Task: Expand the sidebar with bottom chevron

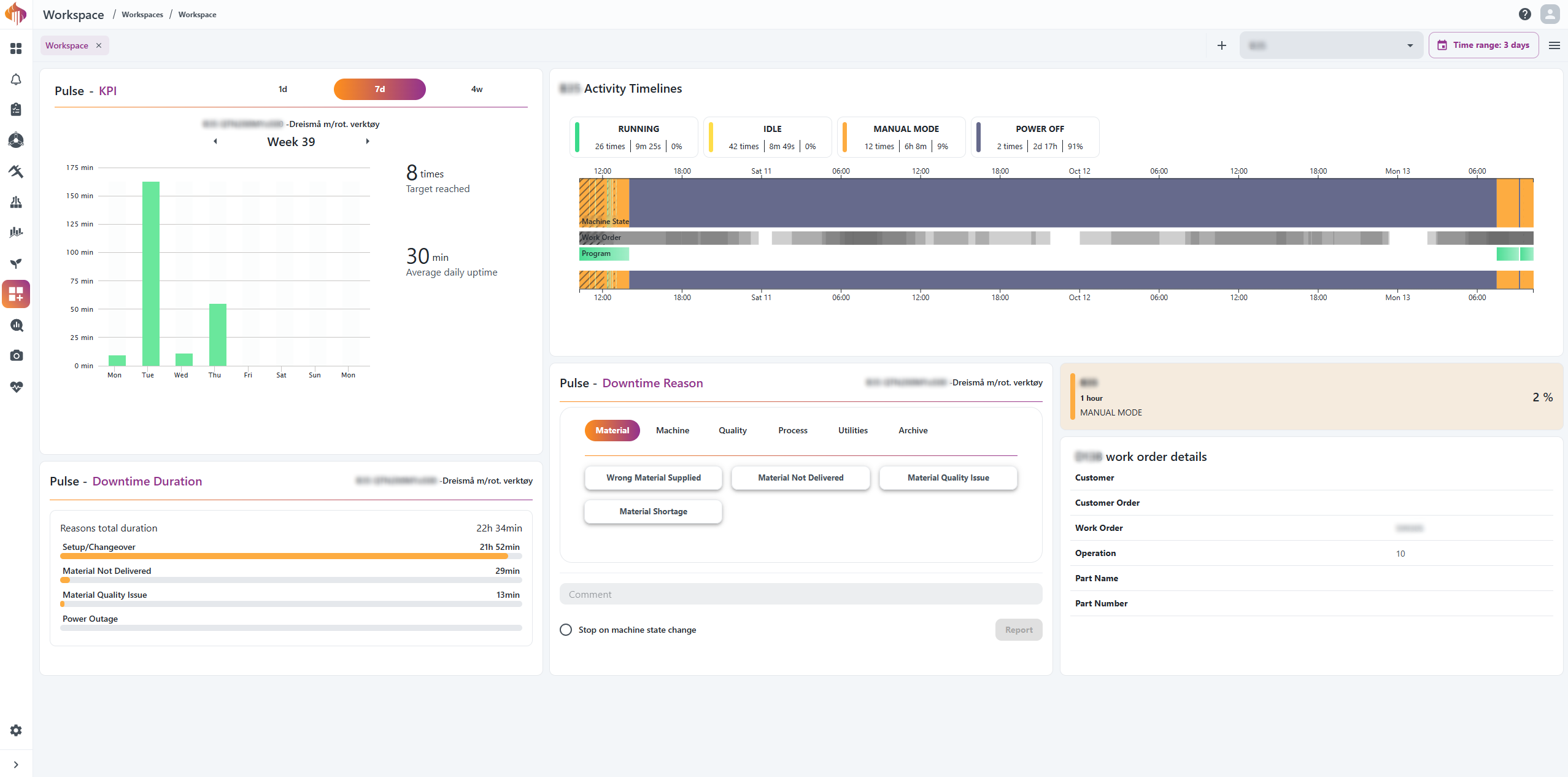Action: 16,765
